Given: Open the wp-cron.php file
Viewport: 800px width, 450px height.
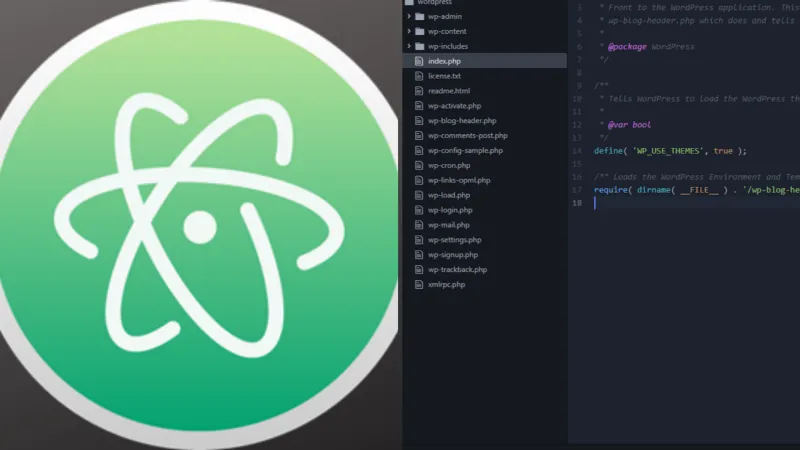Looking at the screenshot, I should [x=449, y=165].
